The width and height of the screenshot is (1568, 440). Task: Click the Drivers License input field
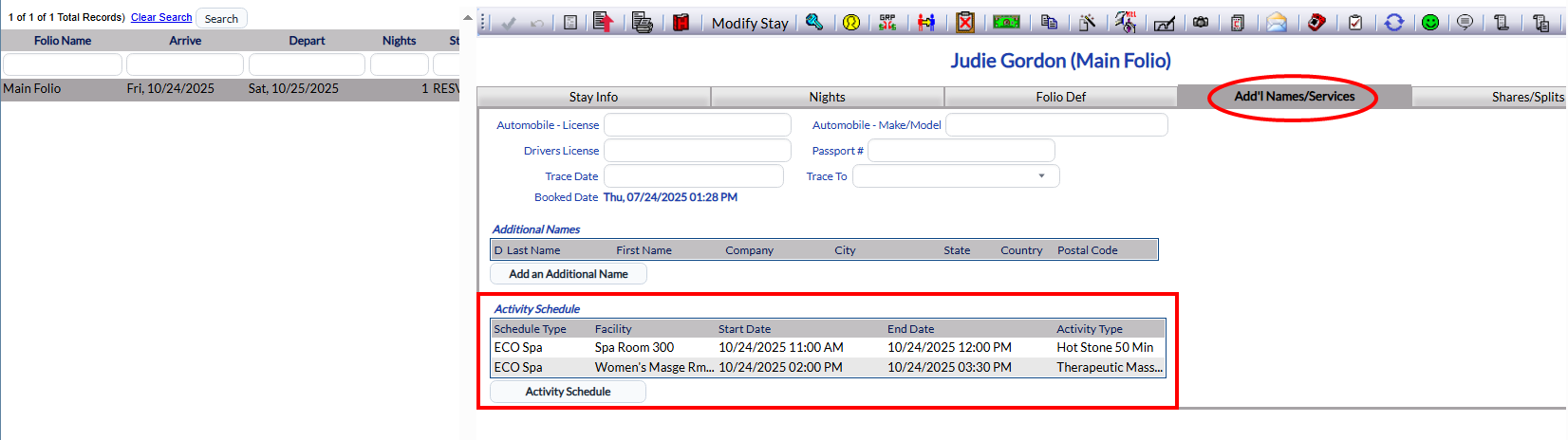coord(698,151)
